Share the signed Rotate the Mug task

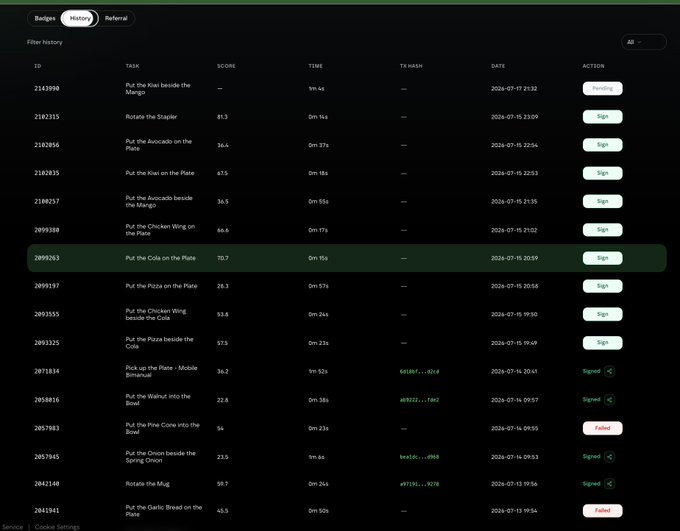pos(609,484)
